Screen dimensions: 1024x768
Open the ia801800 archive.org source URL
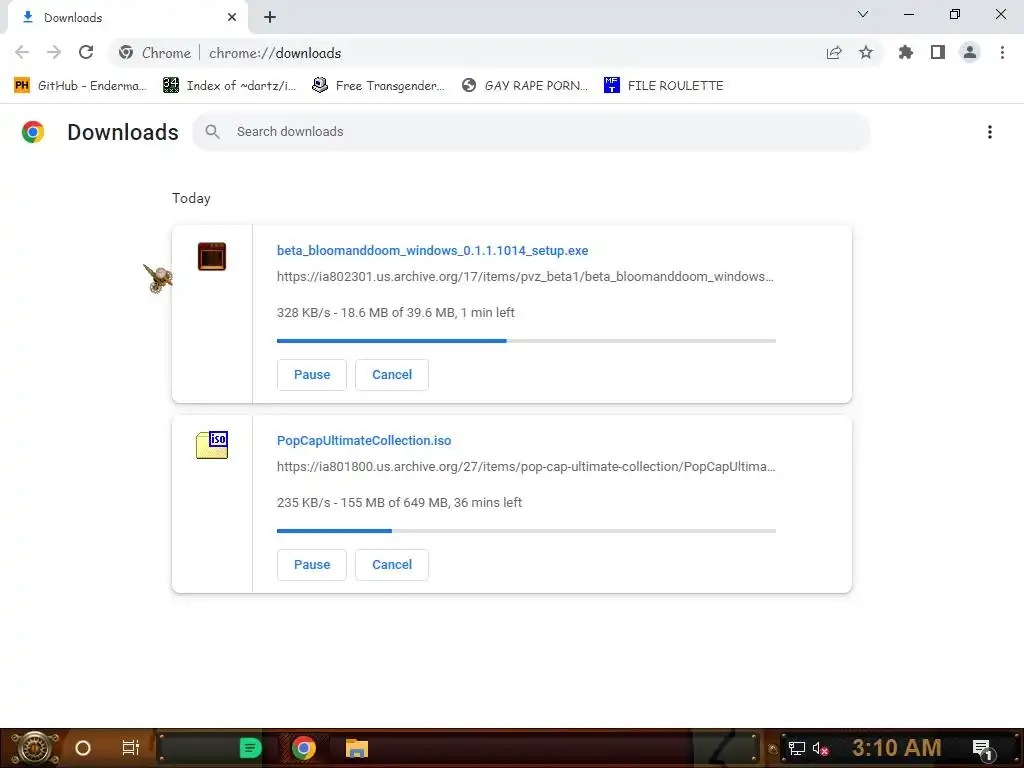click(526, 466)
